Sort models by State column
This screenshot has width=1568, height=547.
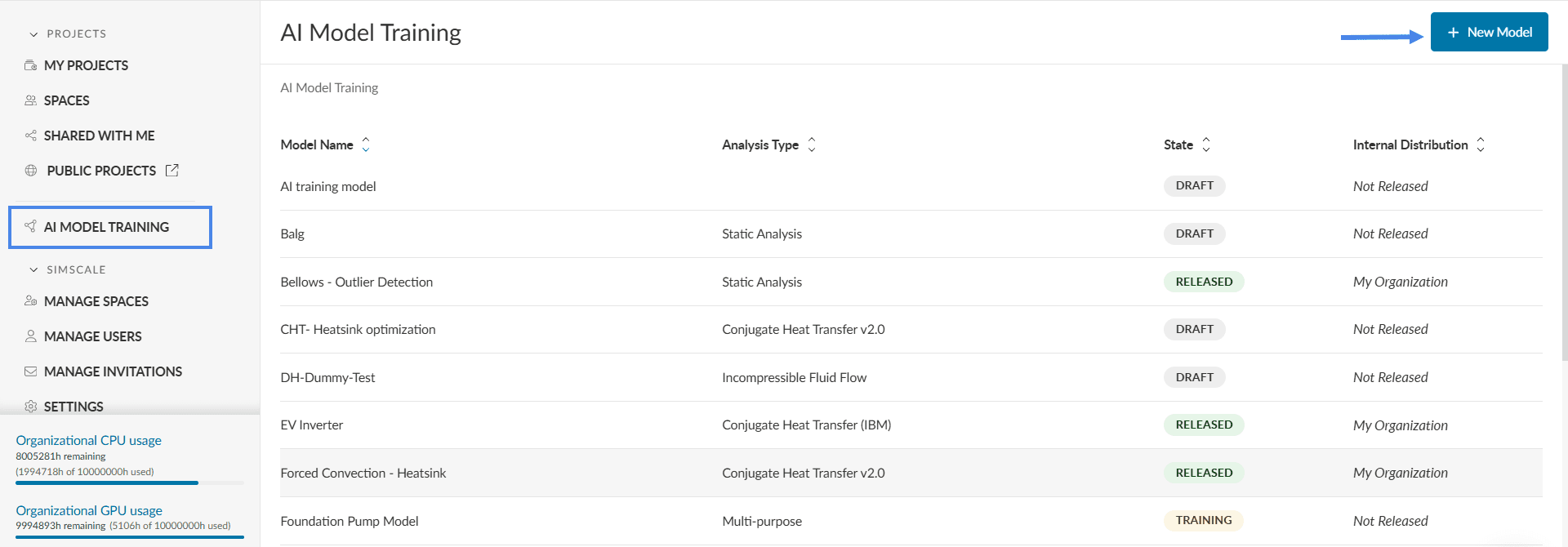1206,145
